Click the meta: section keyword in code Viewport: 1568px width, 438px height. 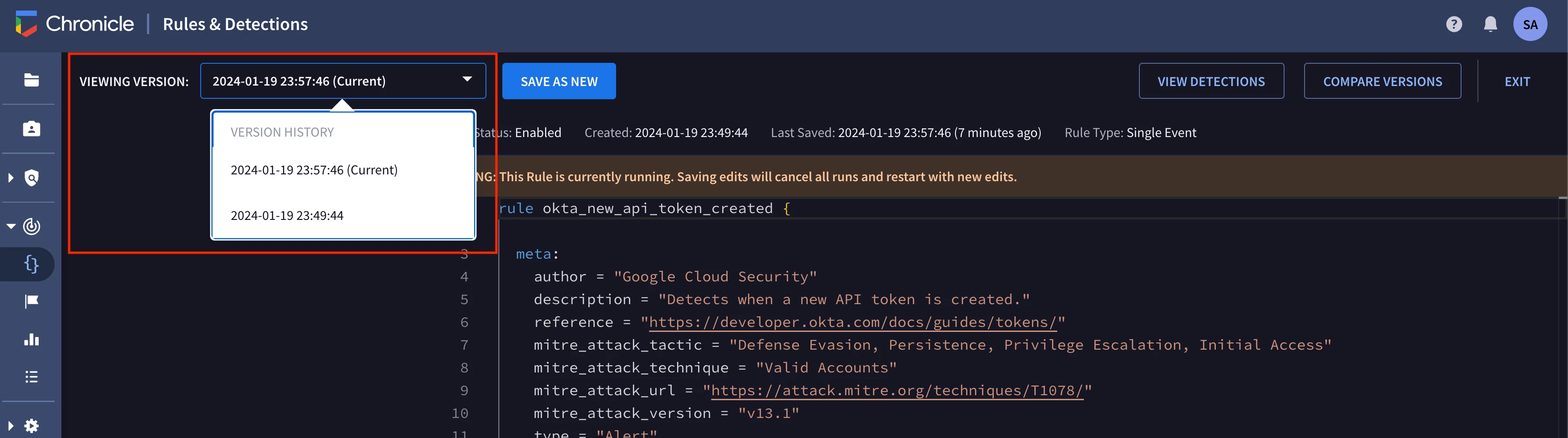point(537,254)
